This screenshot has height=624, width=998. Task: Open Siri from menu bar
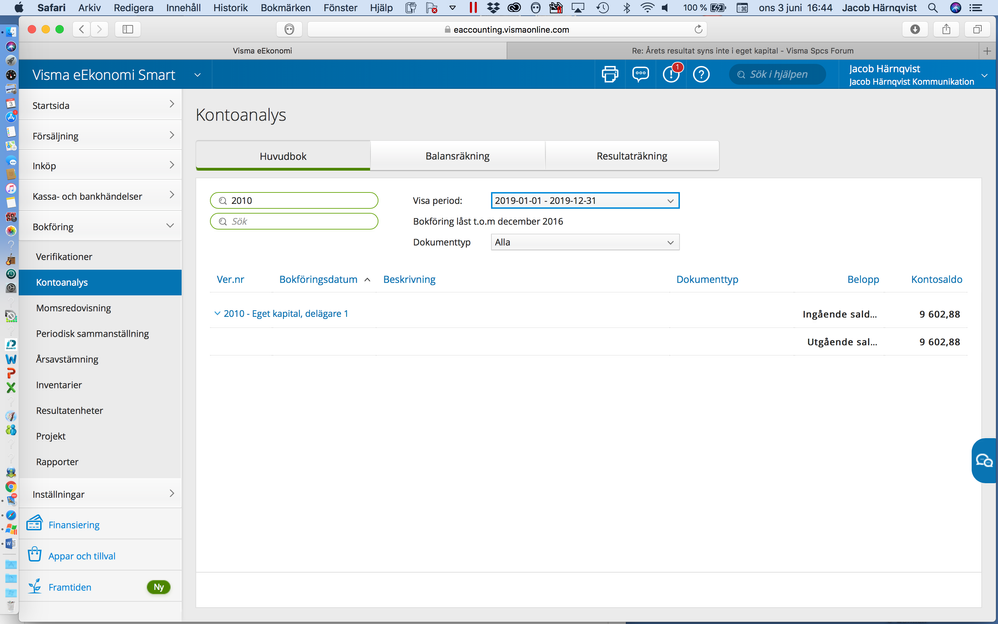point(955,8)
